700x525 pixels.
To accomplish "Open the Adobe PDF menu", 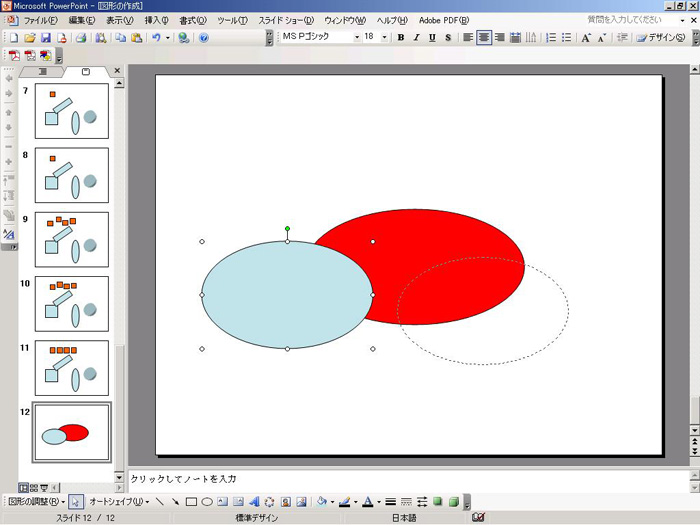I will [444, 21].
